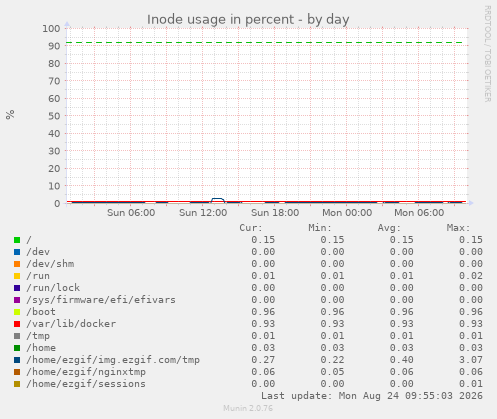Click the Cur: column header

coord(251,228)
